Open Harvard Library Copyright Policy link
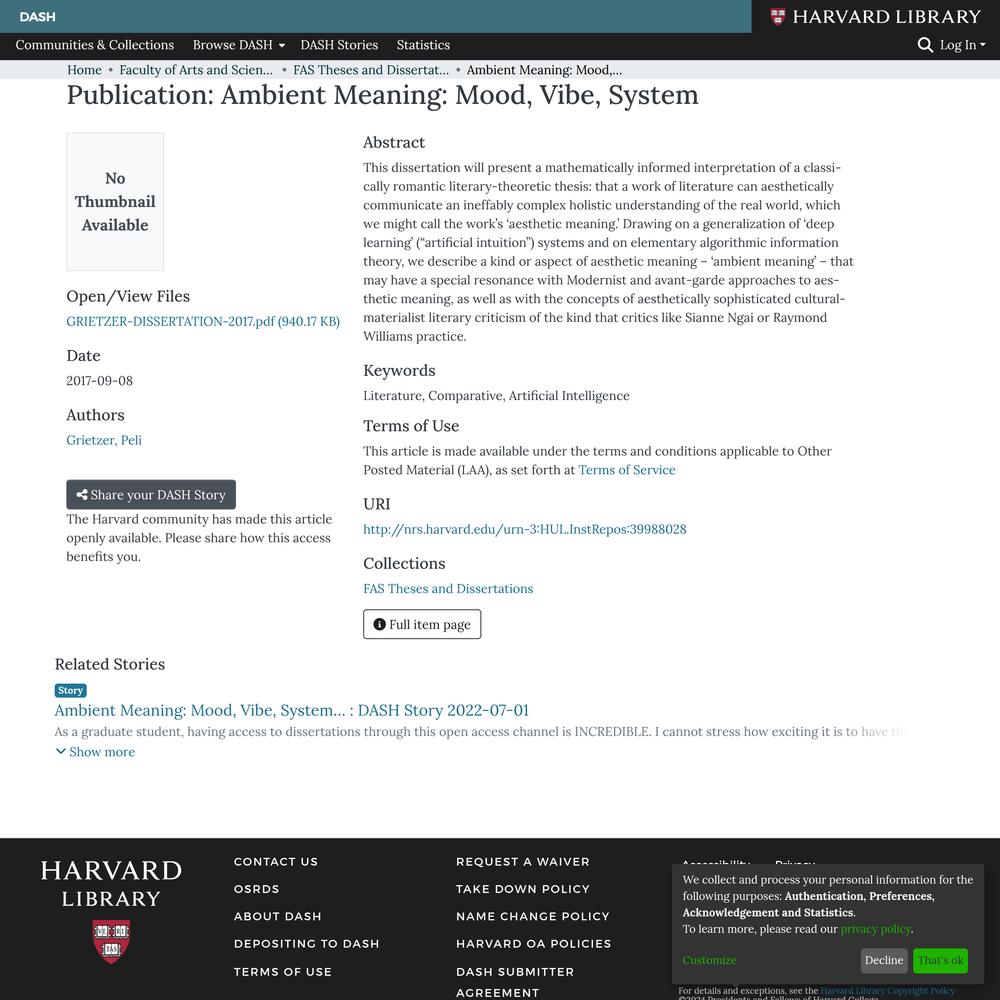Screen dimensions: 1000x1000 [x=887, y=991]
